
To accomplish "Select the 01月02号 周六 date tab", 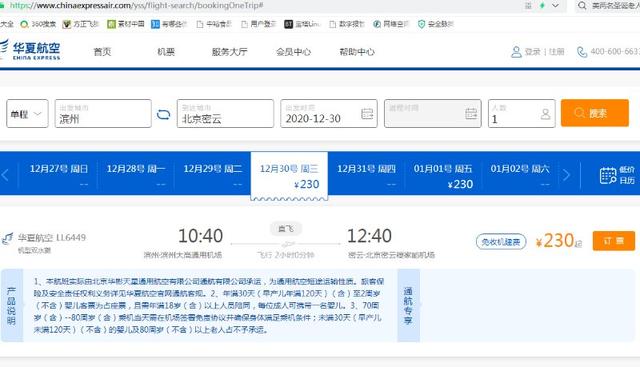I will point(520,176).
